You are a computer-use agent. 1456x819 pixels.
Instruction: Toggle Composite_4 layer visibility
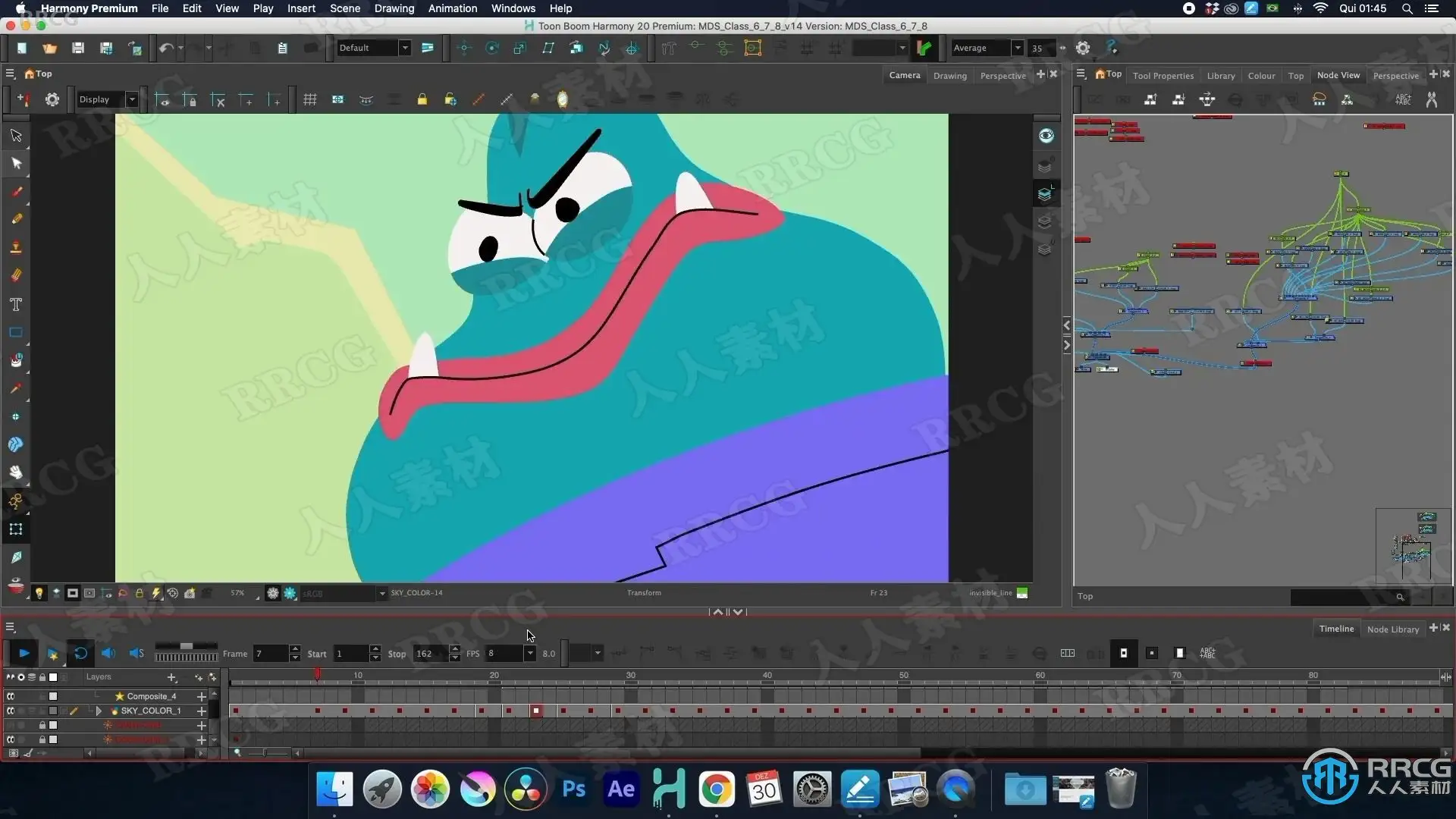coord(11,696)
